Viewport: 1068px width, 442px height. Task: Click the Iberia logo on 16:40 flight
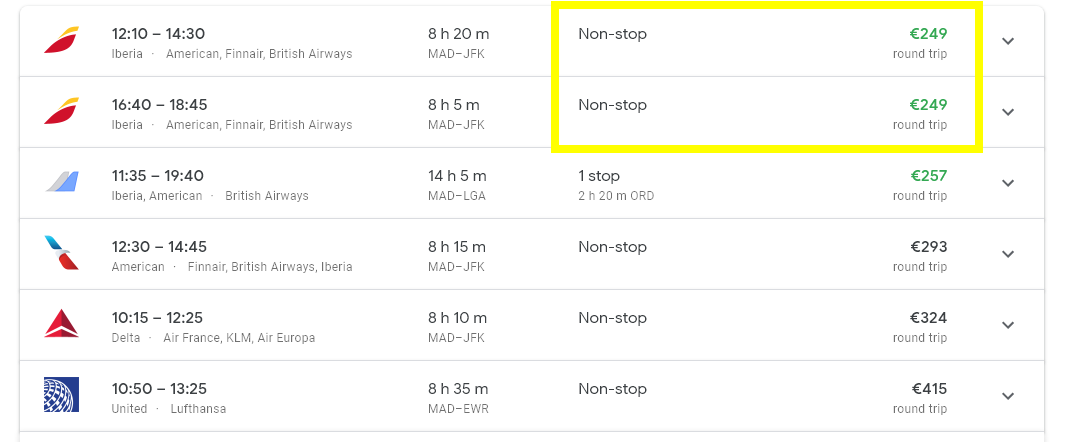61,111
